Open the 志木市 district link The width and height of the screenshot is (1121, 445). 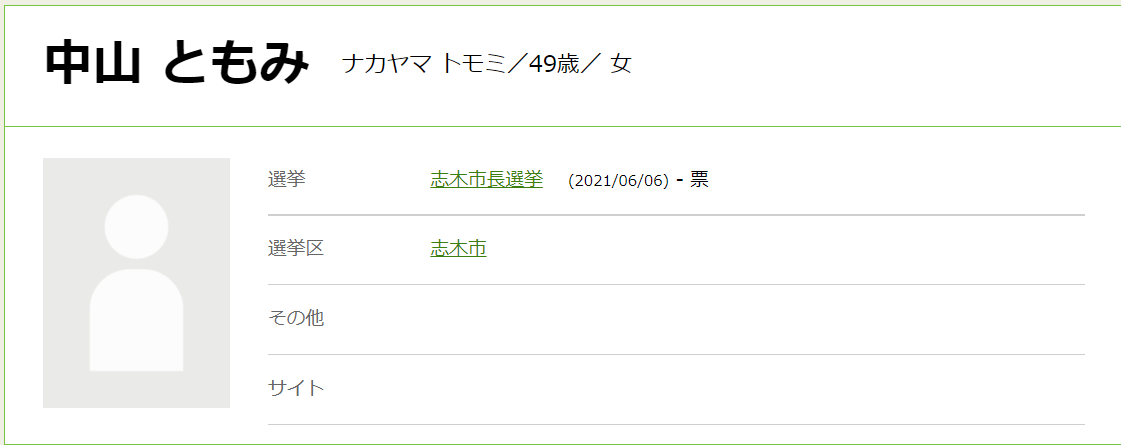pyautogui.click(x=458, y=249)
